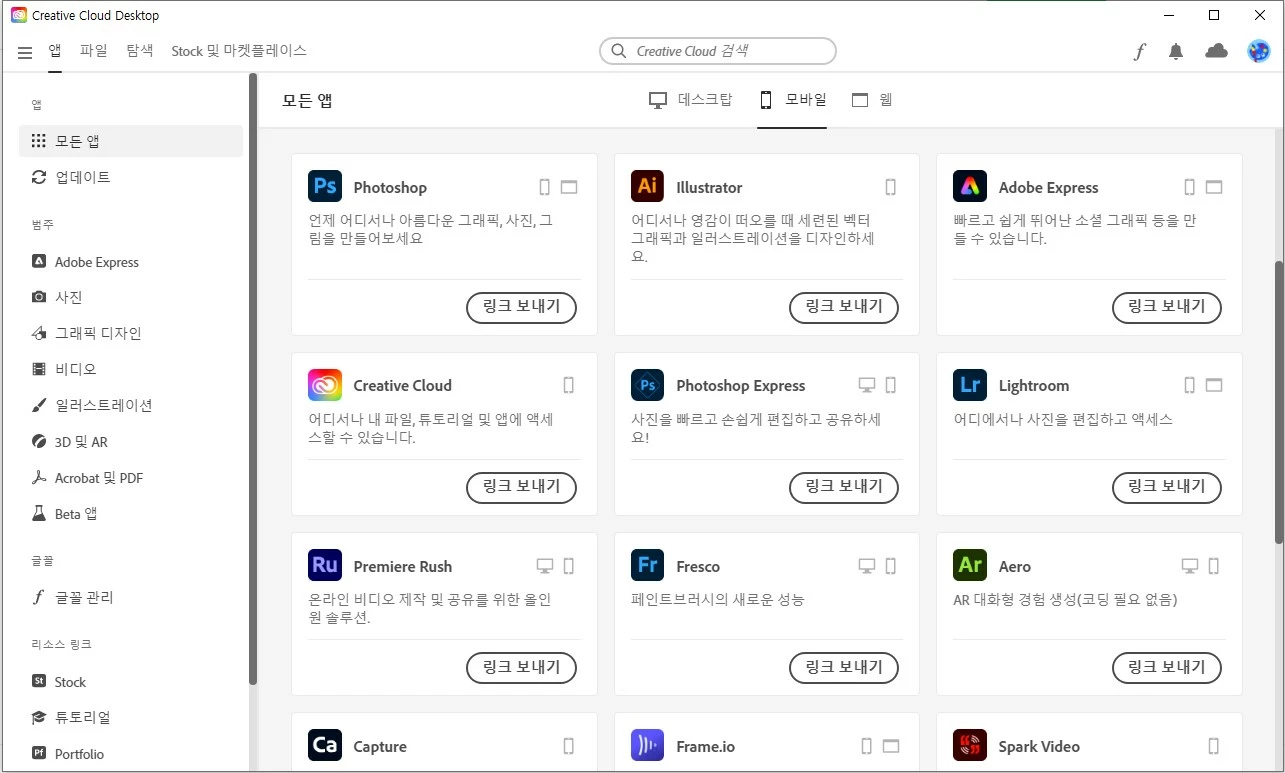Send link for Creative Cloud app
The width and height of the screenshot is (1285, 773).
[522, 487]
